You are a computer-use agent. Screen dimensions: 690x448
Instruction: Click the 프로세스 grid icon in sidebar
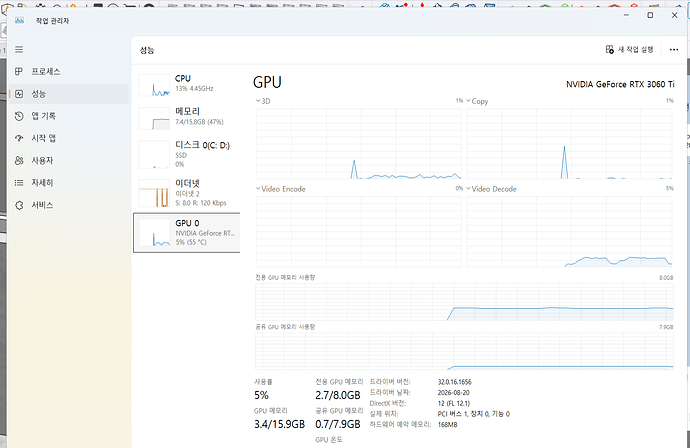[19, 71]
